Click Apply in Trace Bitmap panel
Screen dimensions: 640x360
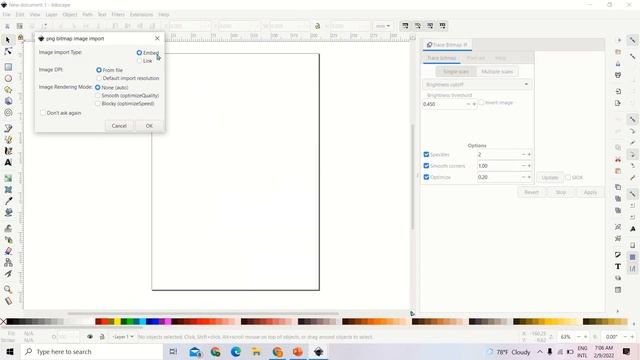590,192
